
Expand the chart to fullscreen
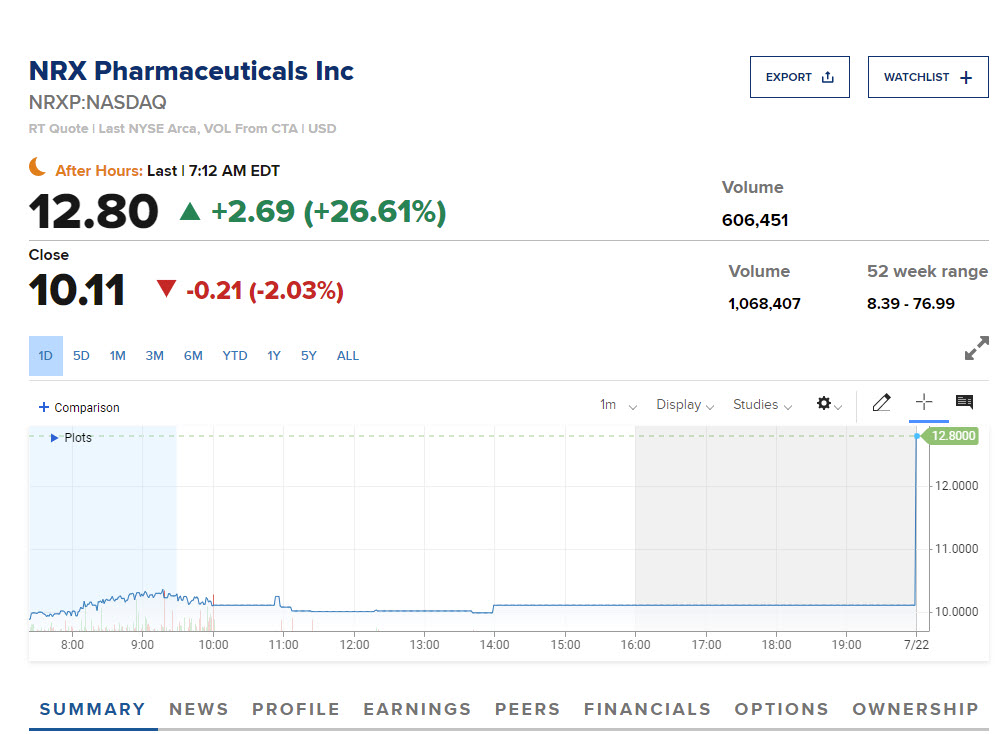coord(976,348)
